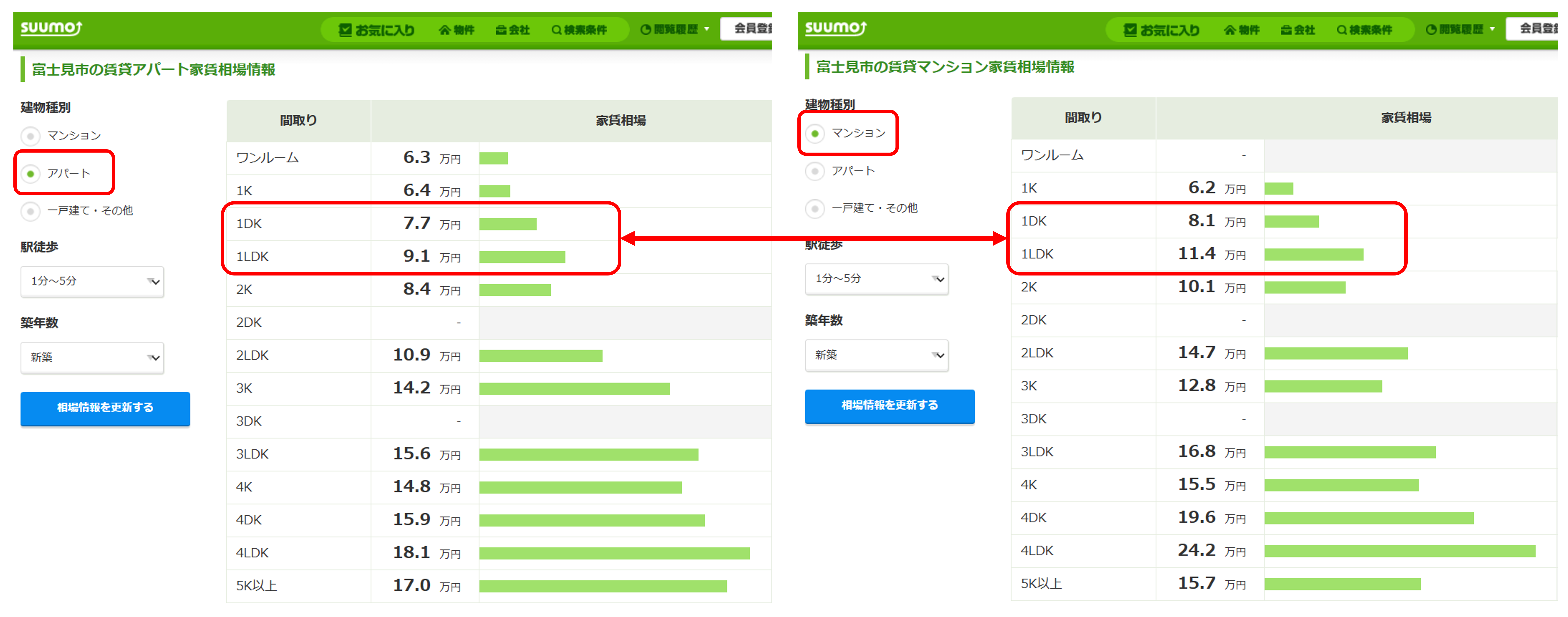Click 3LDK row label in マンション table
The height and width of the screenshot is (617, 1568).
[1037, 452]
